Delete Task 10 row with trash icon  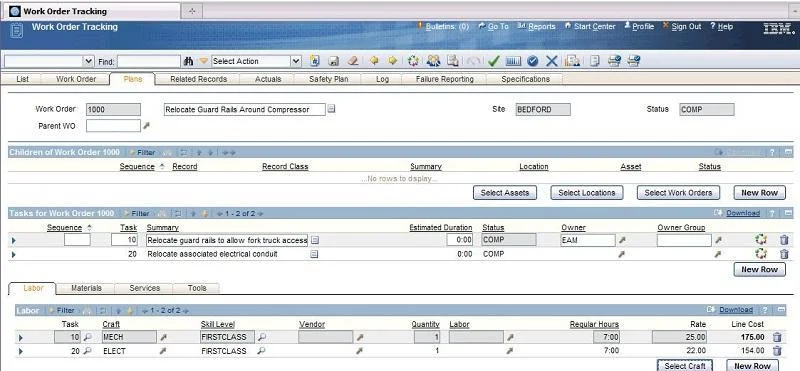[784, 239]
